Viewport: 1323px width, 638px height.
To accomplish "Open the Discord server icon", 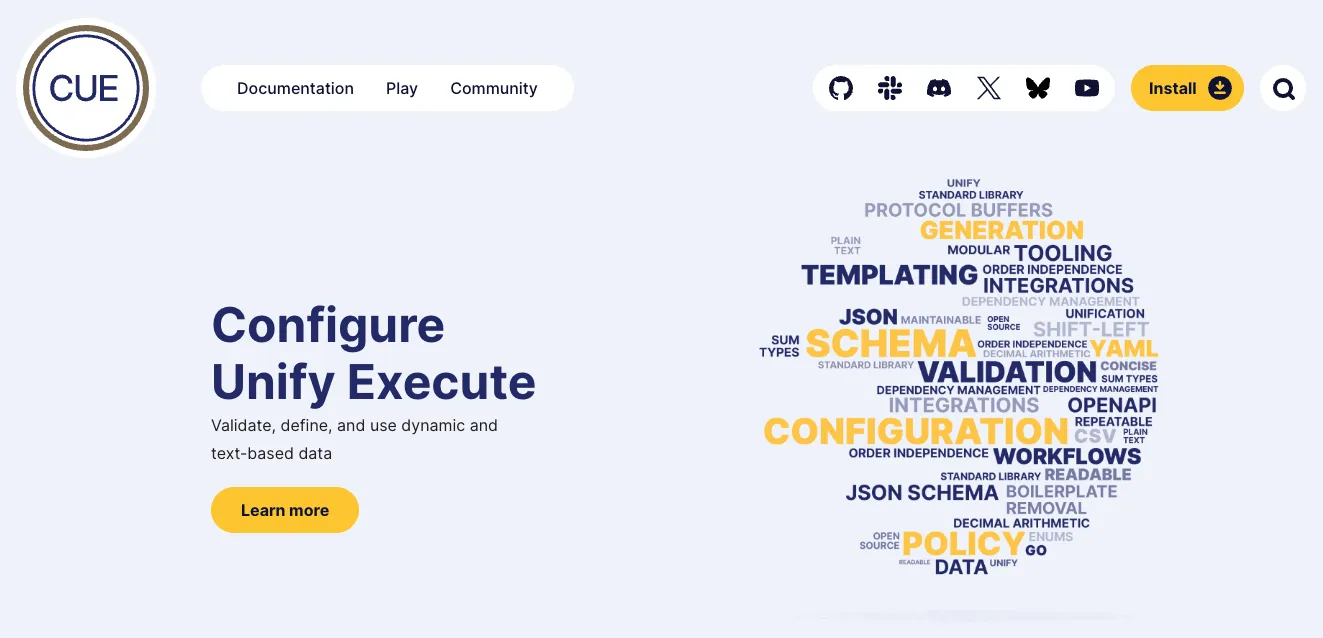I will pos(939,88).
